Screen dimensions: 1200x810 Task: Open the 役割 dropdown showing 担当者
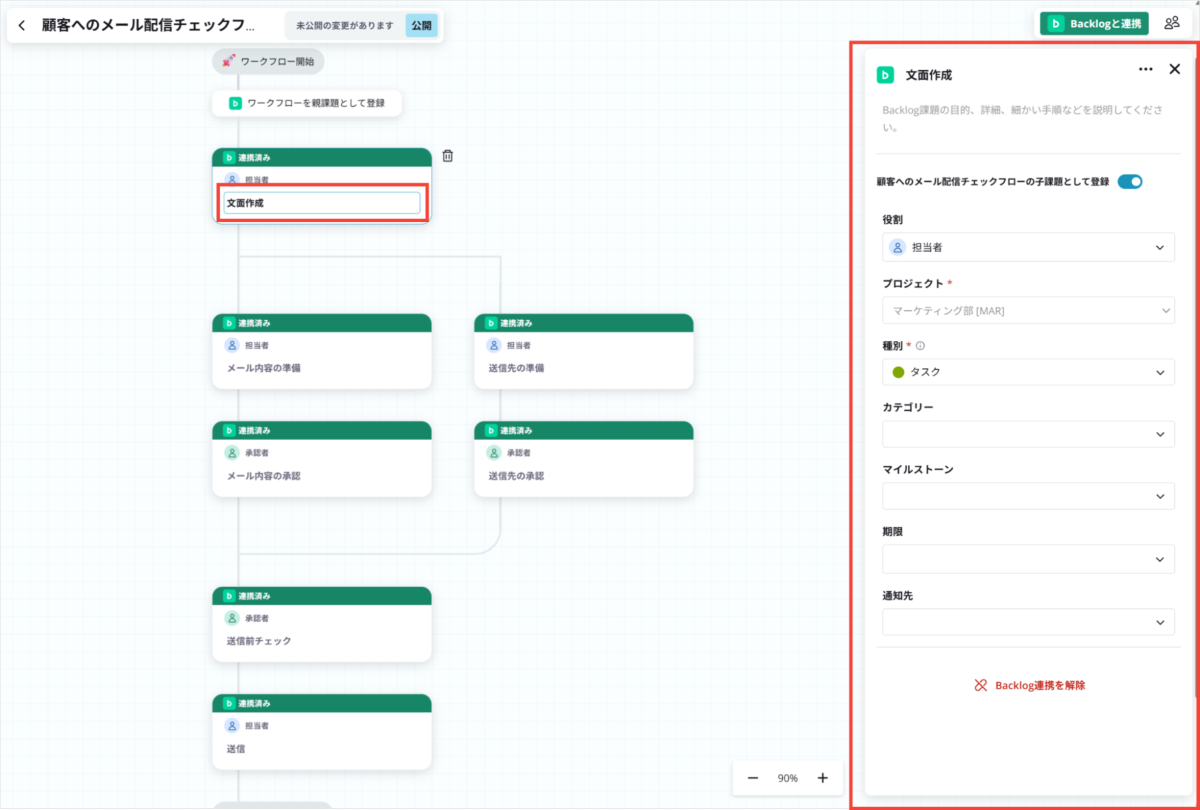pos(1028,247)
